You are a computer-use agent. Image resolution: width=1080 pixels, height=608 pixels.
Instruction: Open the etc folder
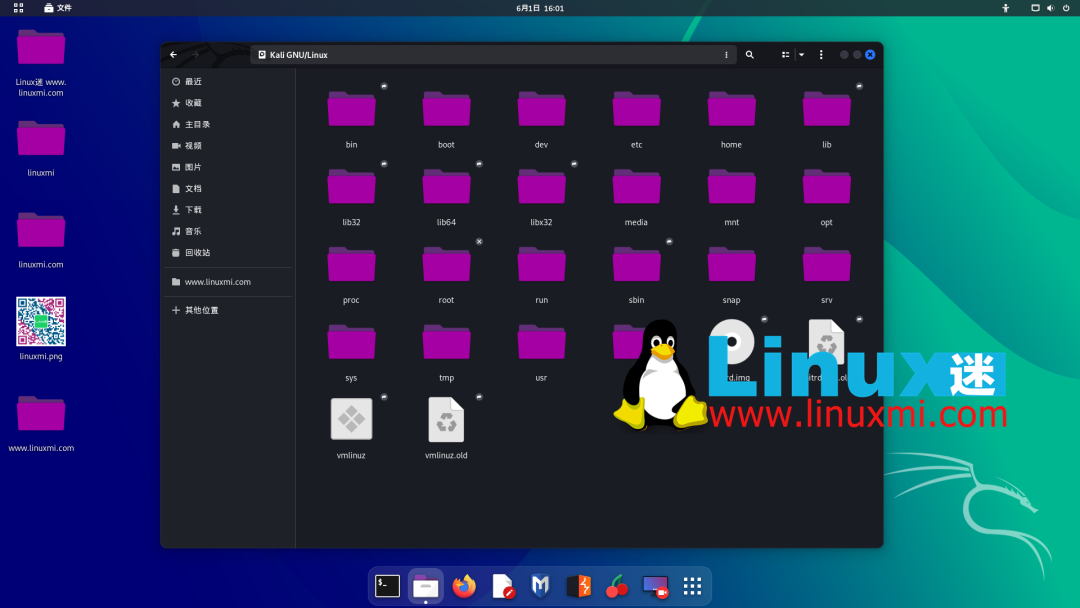[636, 109]
